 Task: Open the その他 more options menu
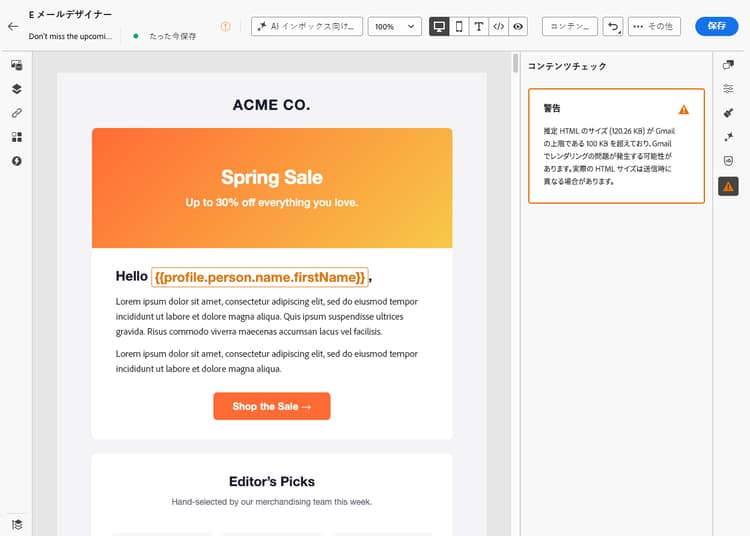click(x=654, y=26)
